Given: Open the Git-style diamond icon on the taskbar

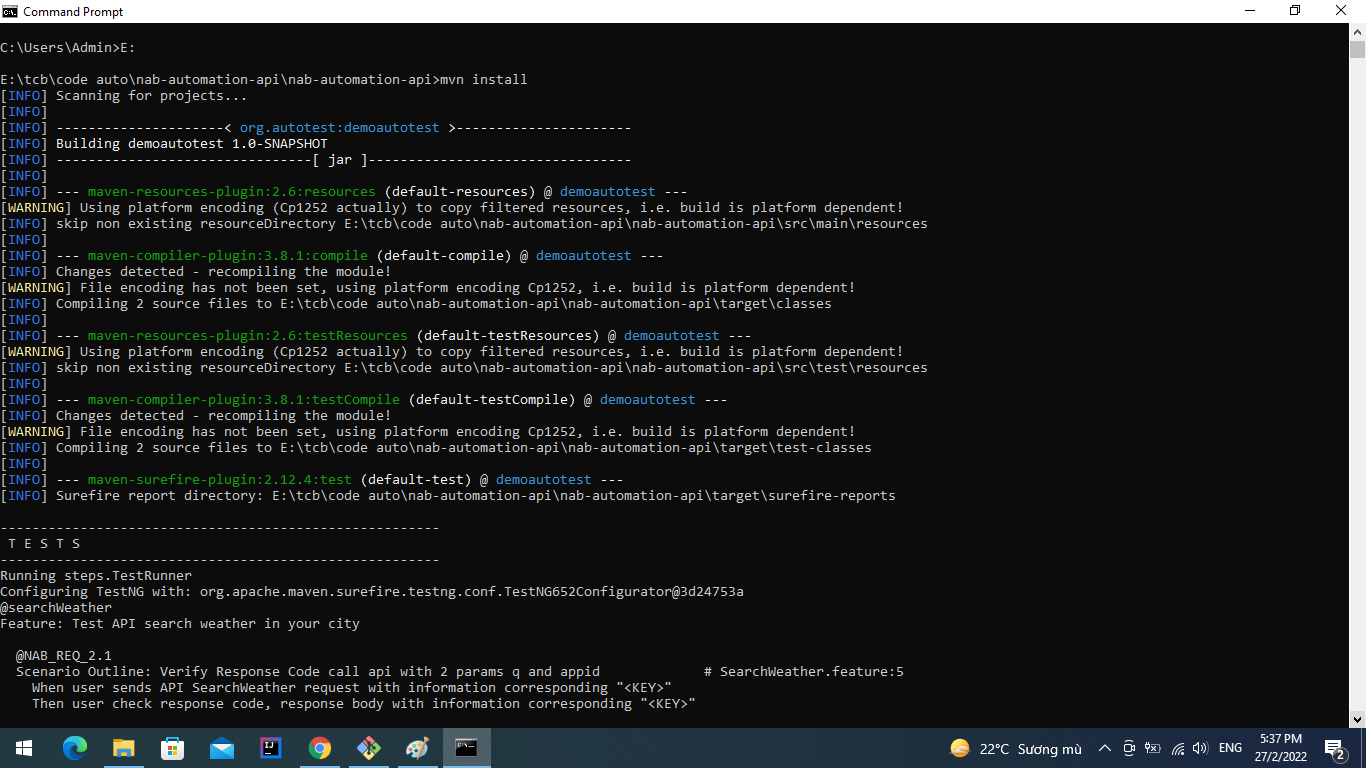Looking at the screenshot, I should point(368,748).
